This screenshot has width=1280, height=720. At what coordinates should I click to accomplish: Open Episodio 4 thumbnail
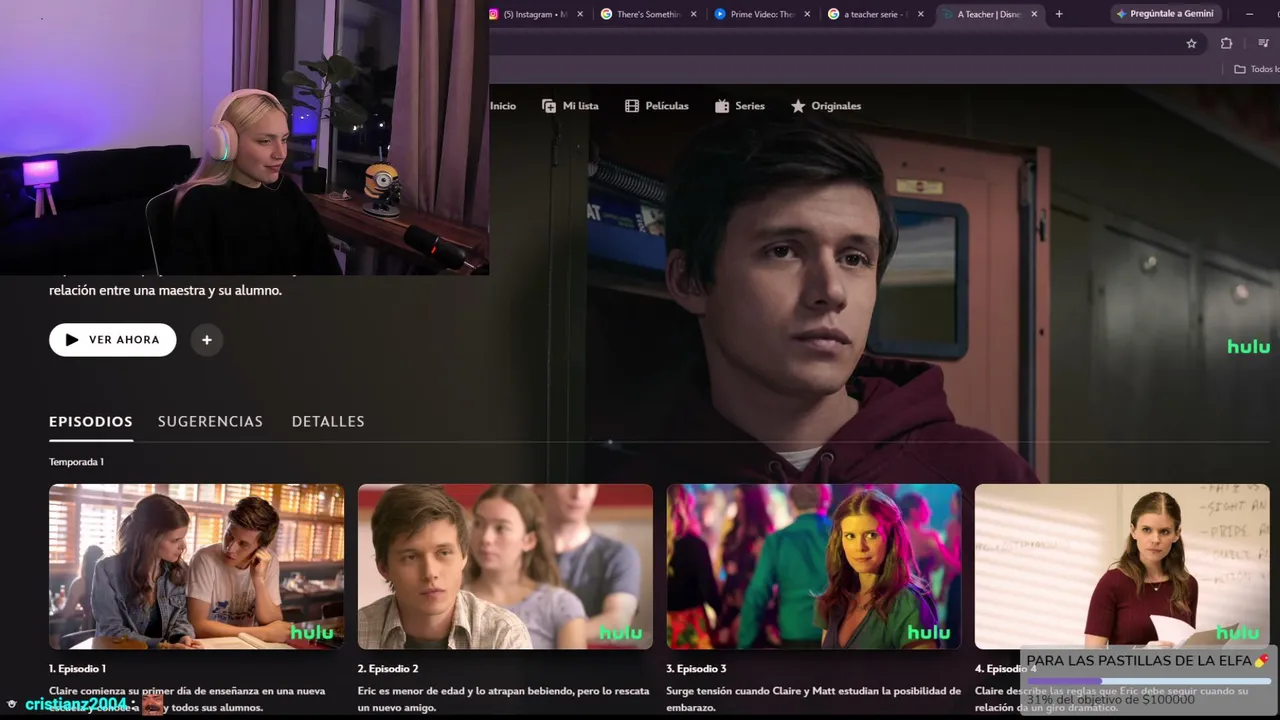(x=1122, y=567)
